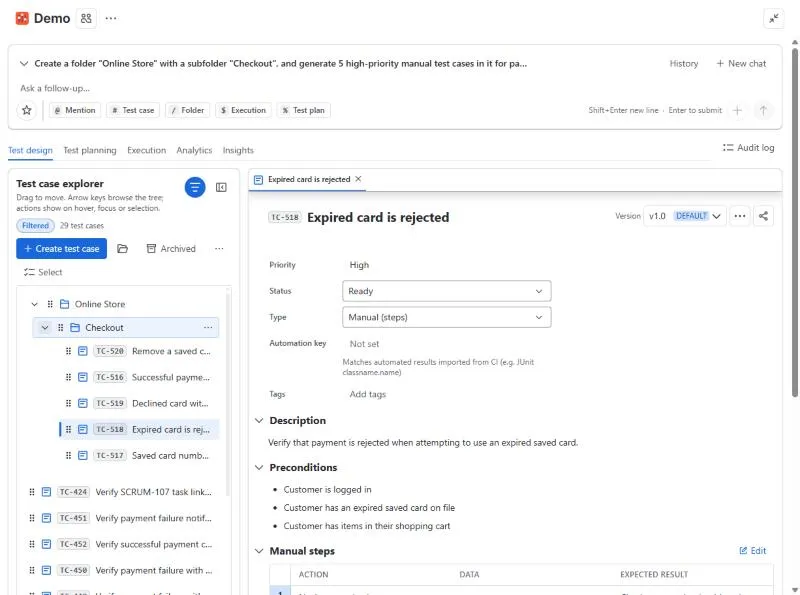Click the drag handle of TC-517 row

pos(68,455)
